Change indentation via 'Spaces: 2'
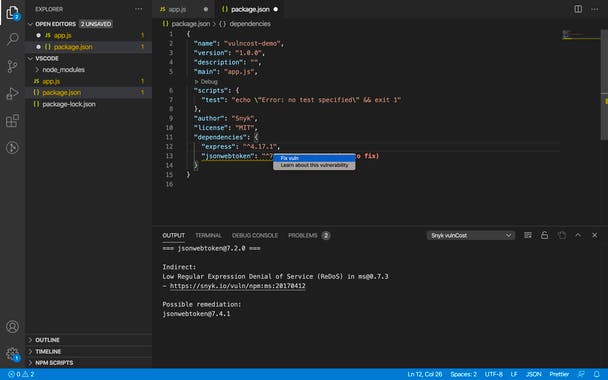This screenshot has height=380, width=608. click(463, 374)
